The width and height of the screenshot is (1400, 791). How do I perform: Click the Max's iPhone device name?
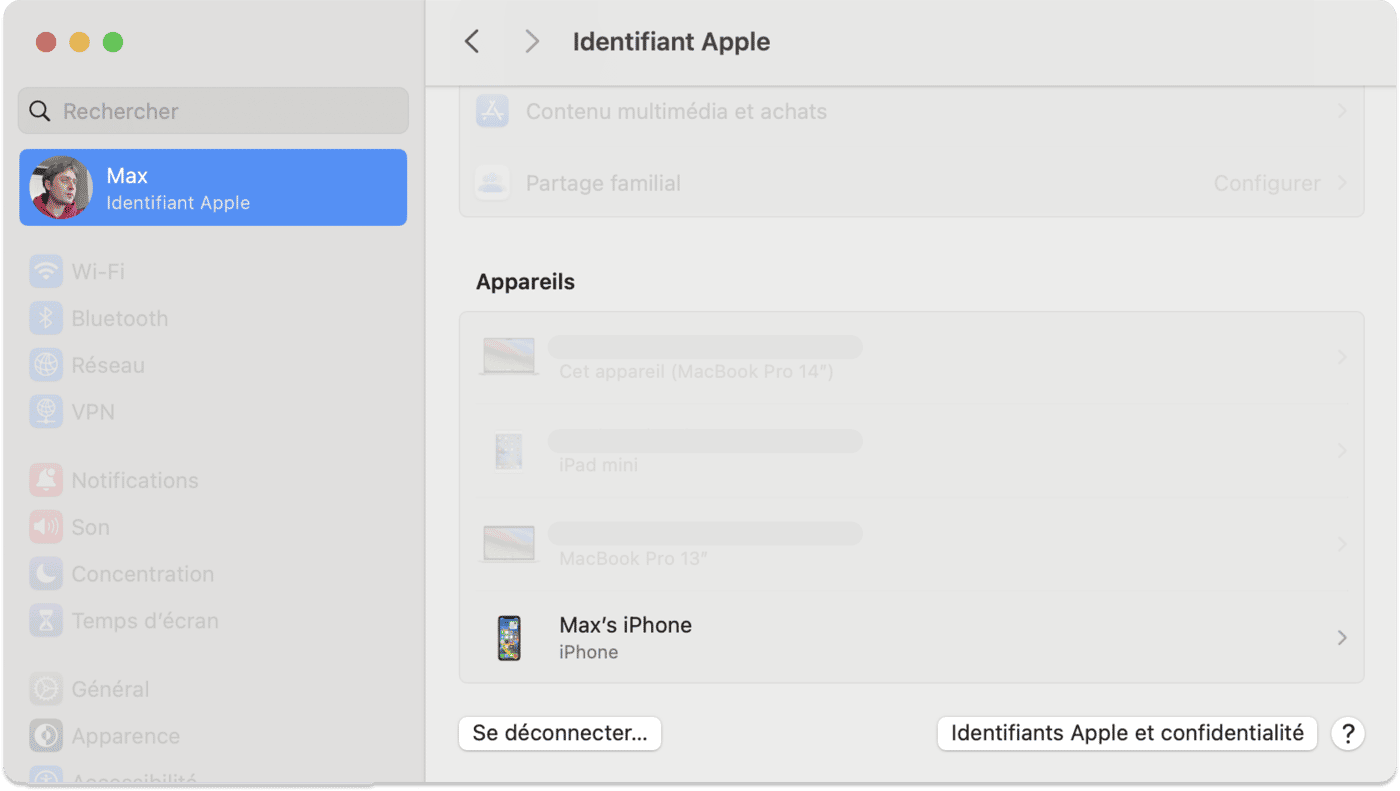pos(626,625)
